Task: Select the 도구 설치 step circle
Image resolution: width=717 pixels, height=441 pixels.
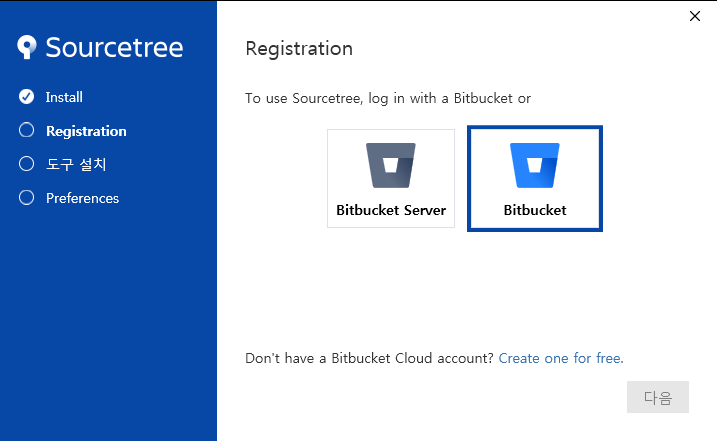Action: (x=27, y=164)
